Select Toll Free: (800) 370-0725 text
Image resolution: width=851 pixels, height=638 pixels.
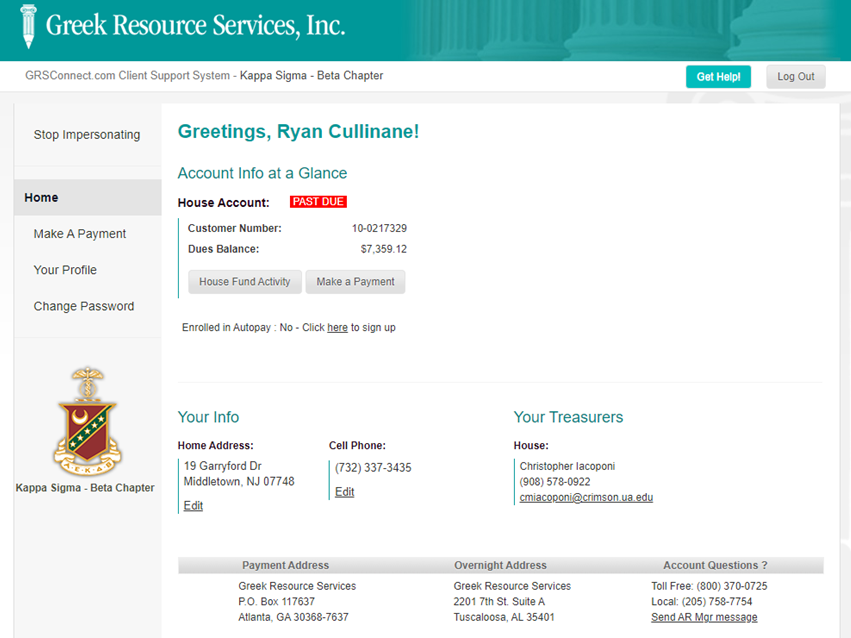coord(709,586)
